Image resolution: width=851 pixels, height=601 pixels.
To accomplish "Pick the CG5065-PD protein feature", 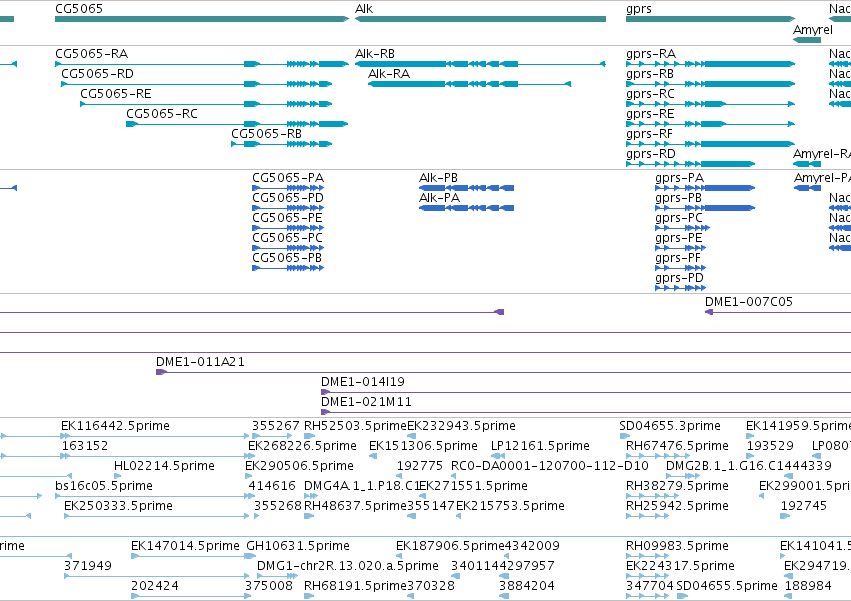I will click(288, 208).
